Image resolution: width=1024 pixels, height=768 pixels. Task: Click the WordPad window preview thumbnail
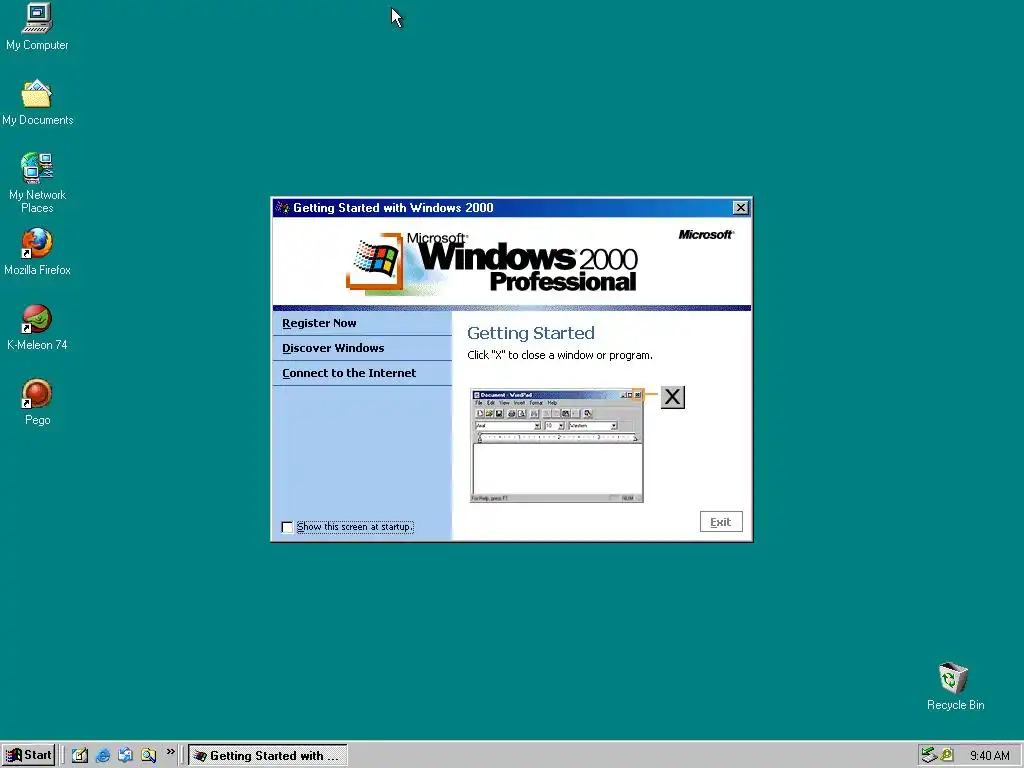click(x=556, y=446)
